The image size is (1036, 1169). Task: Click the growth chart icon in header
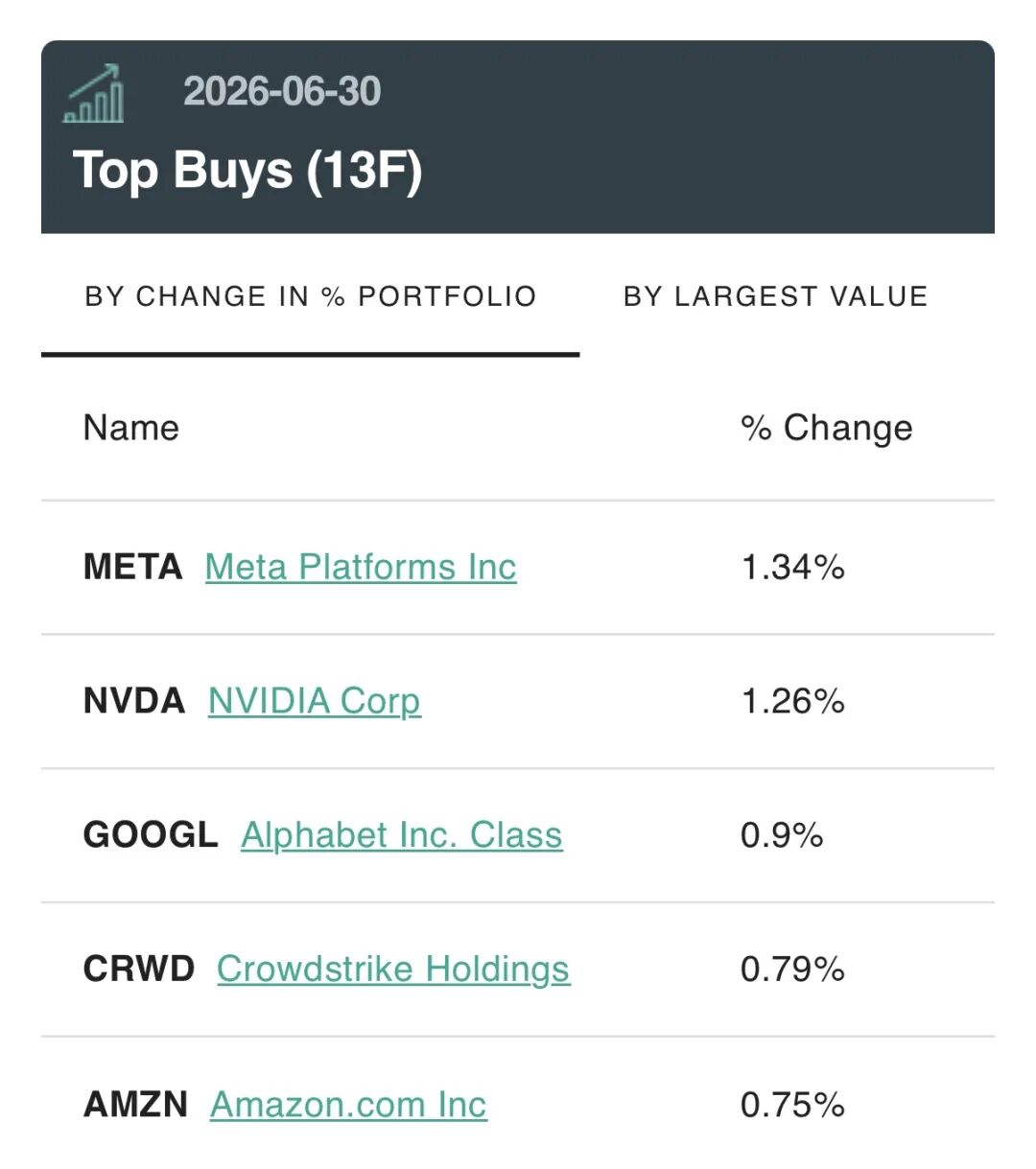[x=93, y=93]
